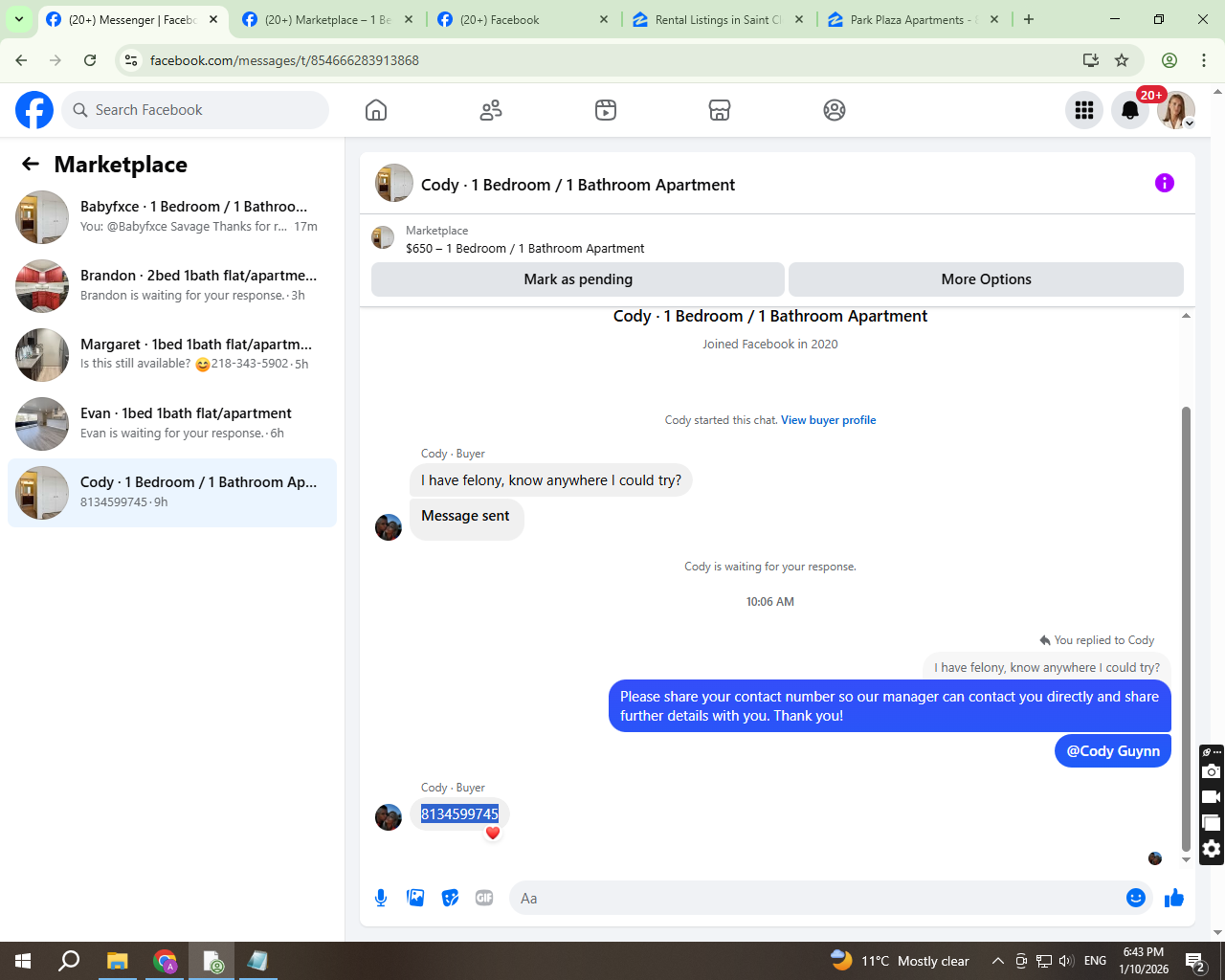
Task: Open emoji picker in message box
Action: (x=1136, y=898)
